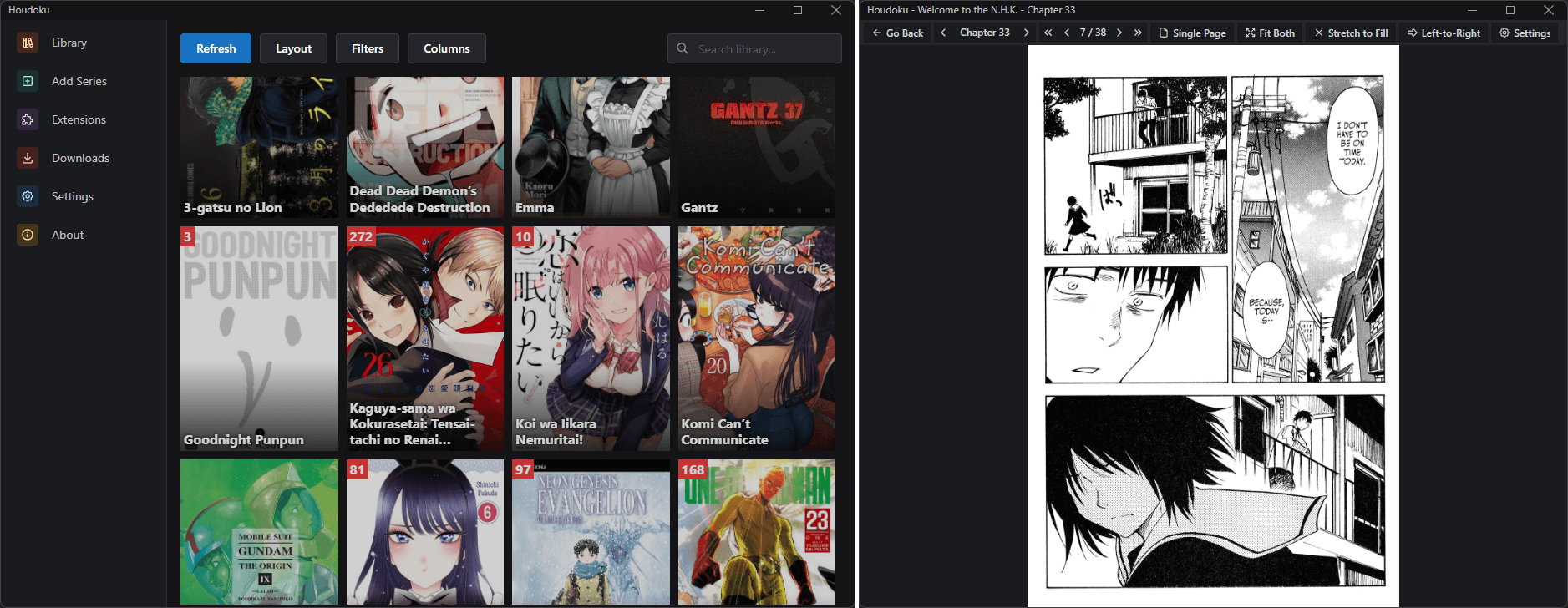
Task: Open Mobile Suit Gundam The Origin cover
Action: [x=259, y=532]
